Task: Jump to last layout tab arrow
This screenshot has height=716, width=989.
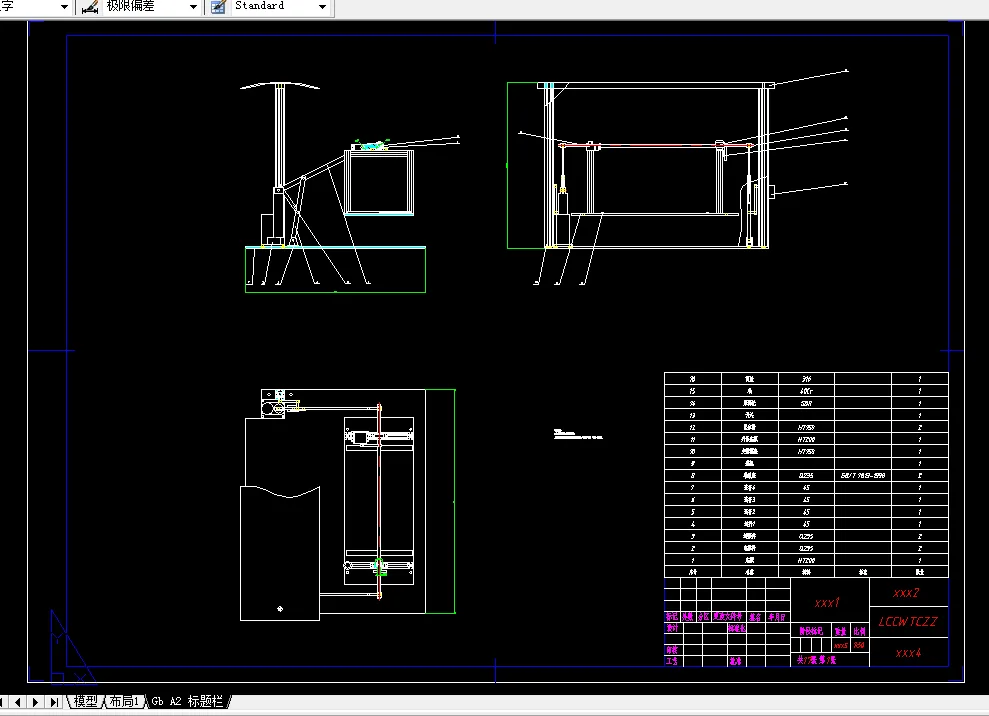Action: [x=54, y=701]
